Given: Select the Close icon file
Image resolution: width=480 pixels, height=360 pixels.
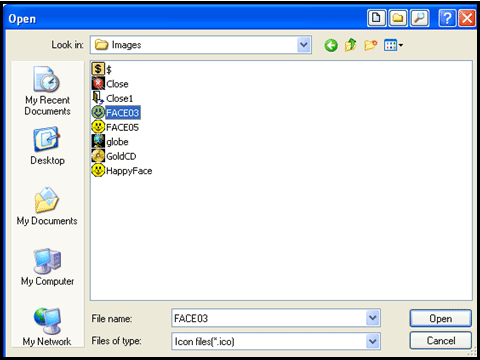Looking at the screenshot, I should point(110,84).
